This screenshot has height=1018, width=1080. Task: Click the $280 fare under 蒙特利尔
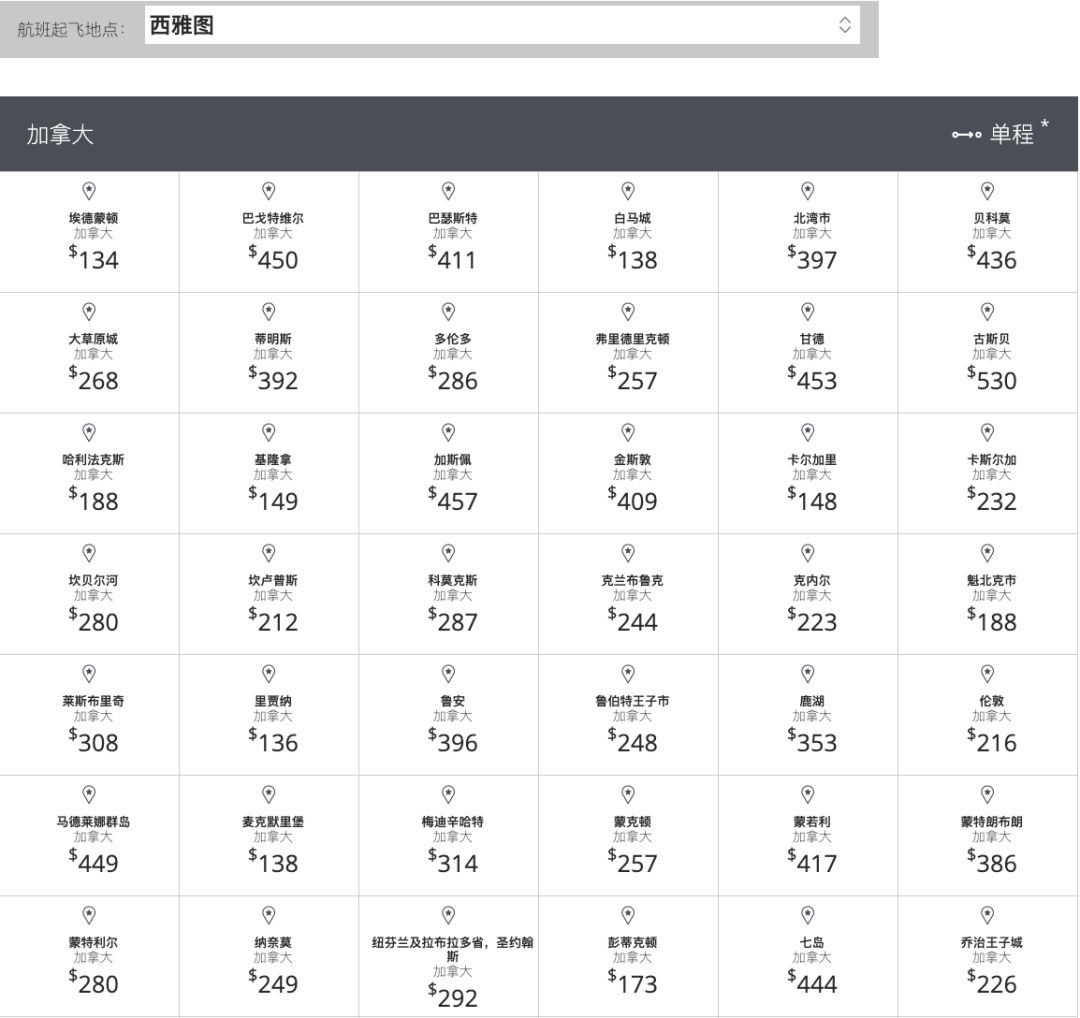point(93,983)
